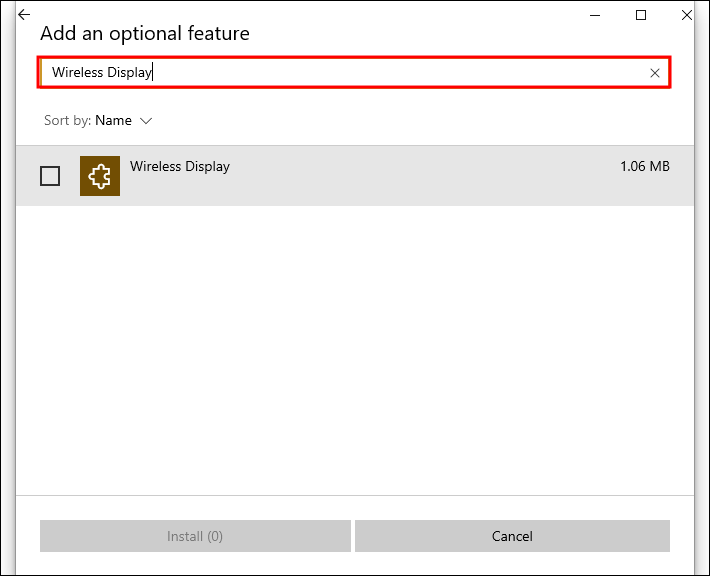Screen dimensions: 710x576
Task: Click the "Add an optional feature" heading
Action: (x=145, y=34)
